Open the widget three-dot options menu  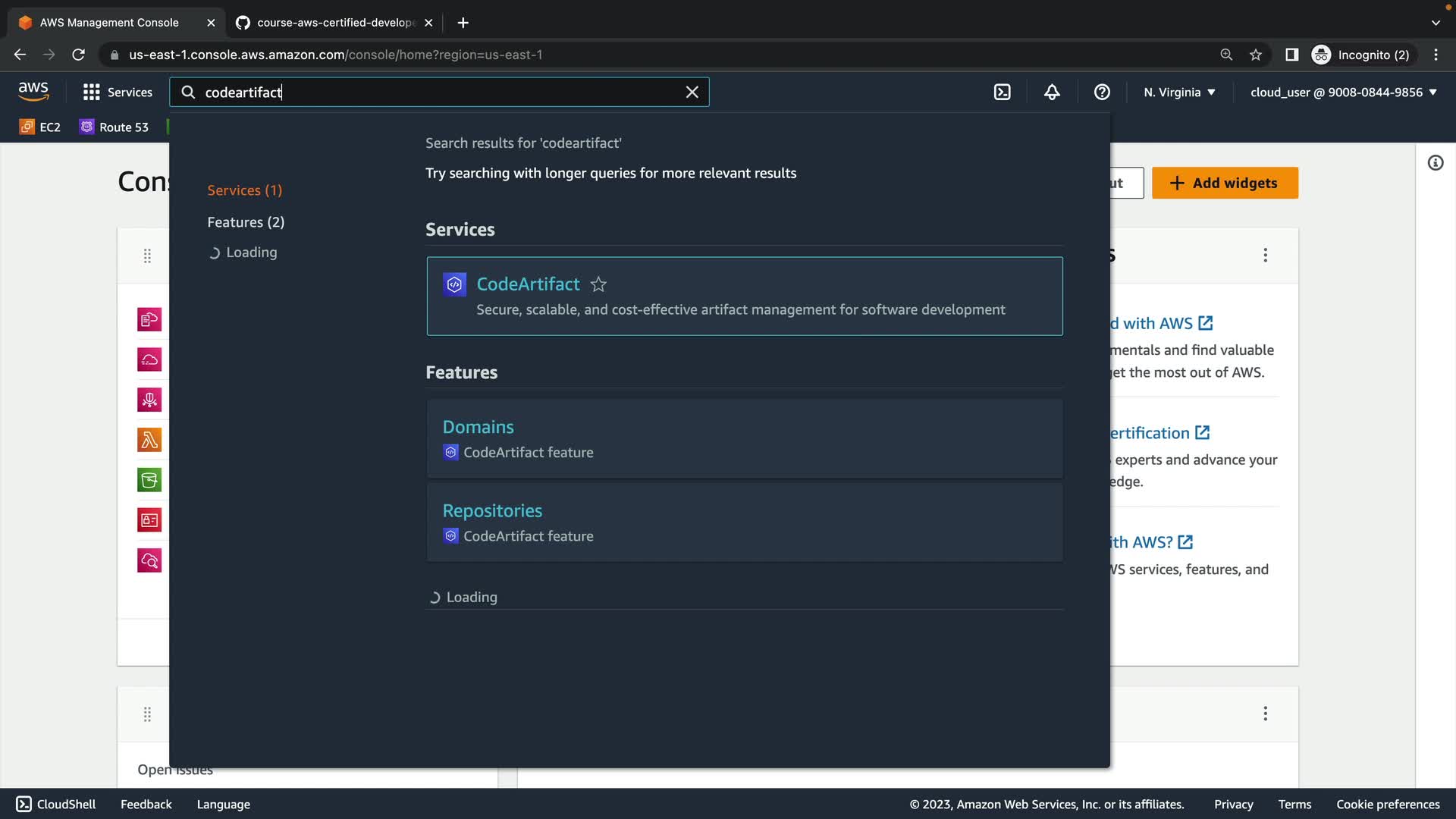coord(1265,255)
